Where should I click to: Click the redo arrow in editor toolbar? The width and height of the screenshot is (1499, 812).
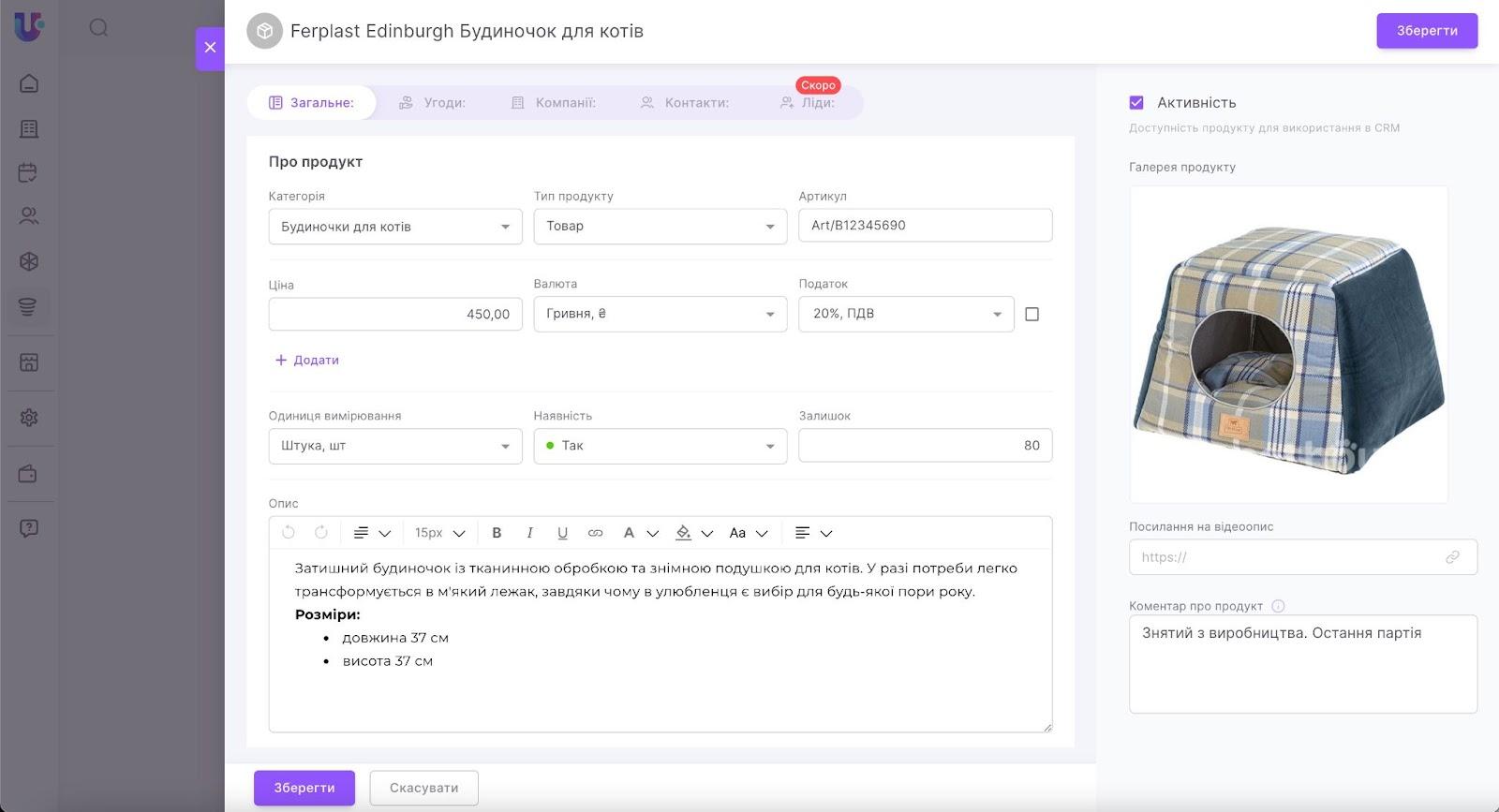(321, 533)
